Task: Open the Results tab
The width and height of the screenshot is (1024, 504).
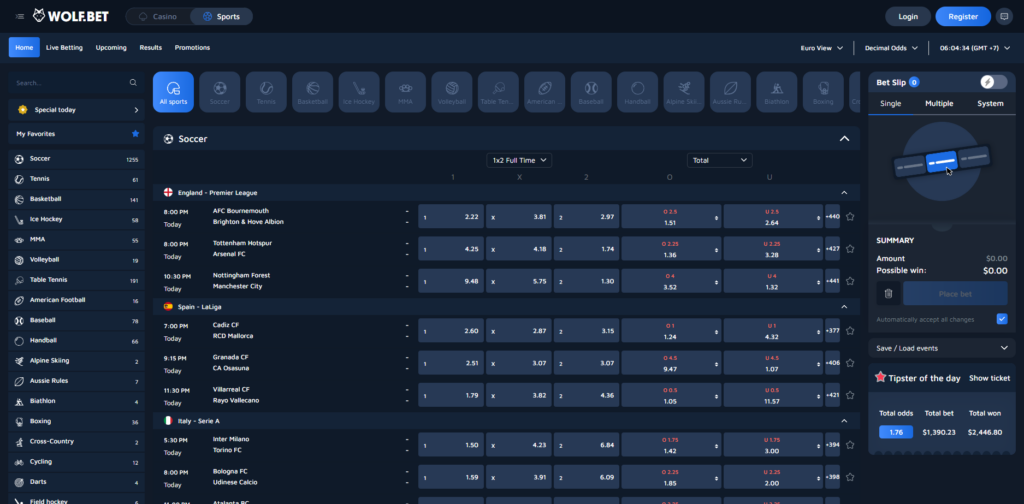Action: click(x=151, y=48)
